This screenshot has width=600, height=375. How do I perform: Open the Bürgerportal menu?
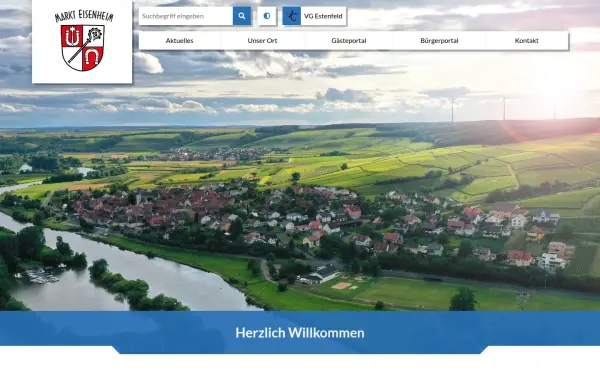tap(439, 41)
